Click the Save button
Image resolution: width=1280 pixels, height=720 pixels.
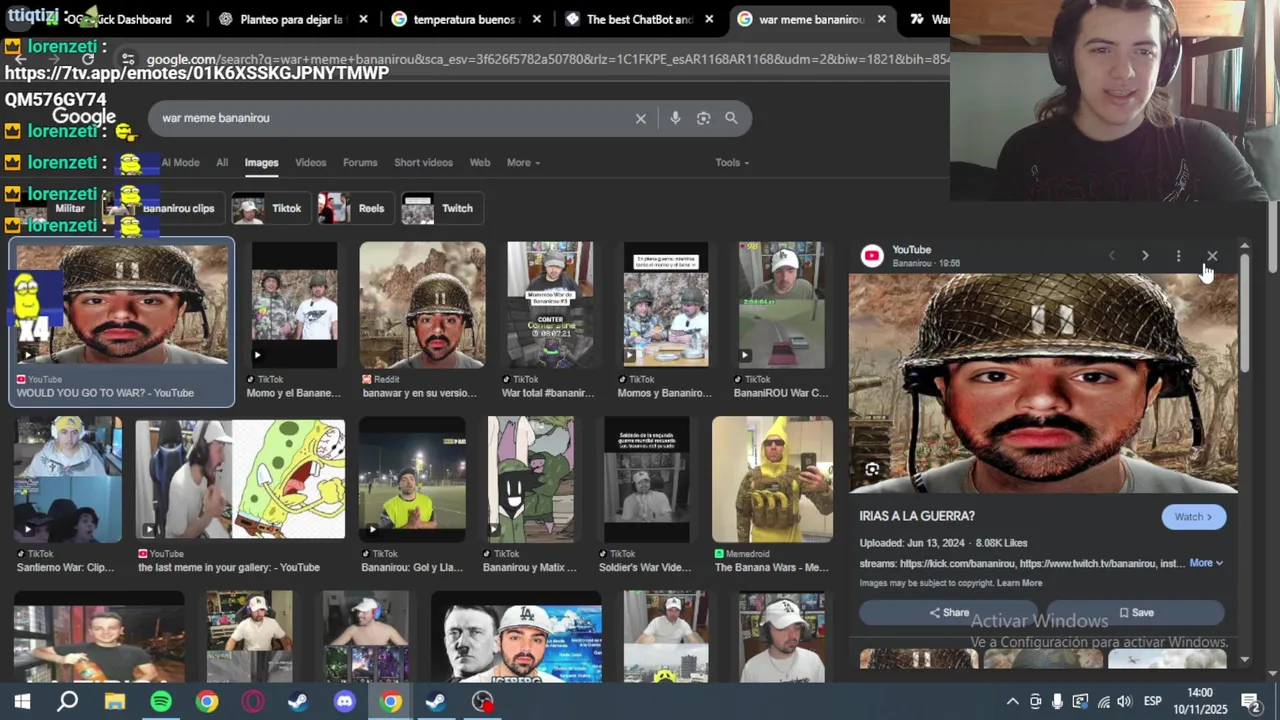point(1135,613)
